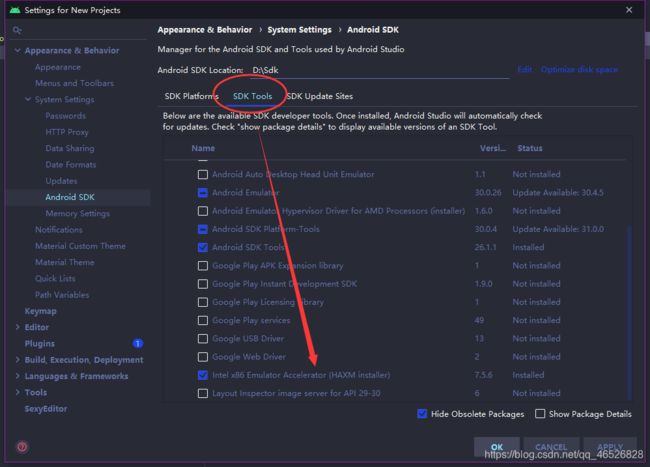Screen dimensions: 650x467
Task: Expand the Tools settings node
Action: point(17,392)
